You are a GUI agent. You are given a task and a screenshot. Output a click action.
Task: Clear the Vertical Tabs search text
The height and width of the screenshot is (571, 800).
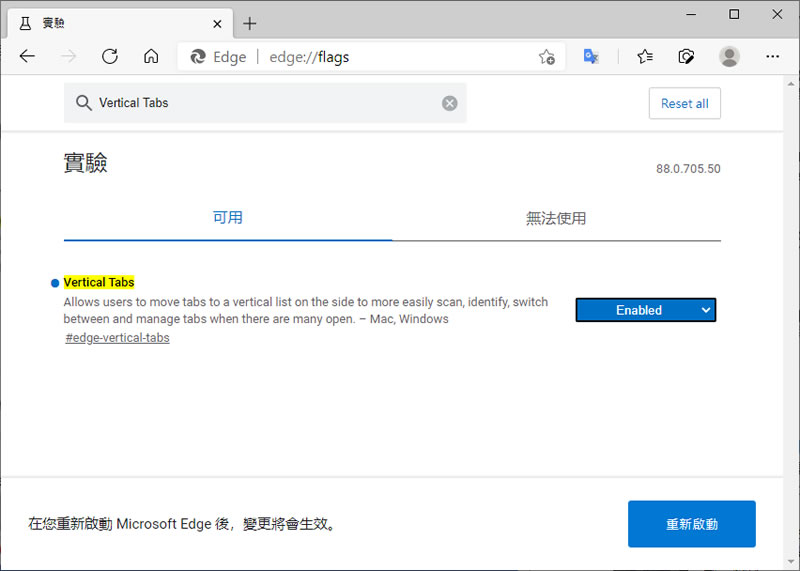(449, 103)
